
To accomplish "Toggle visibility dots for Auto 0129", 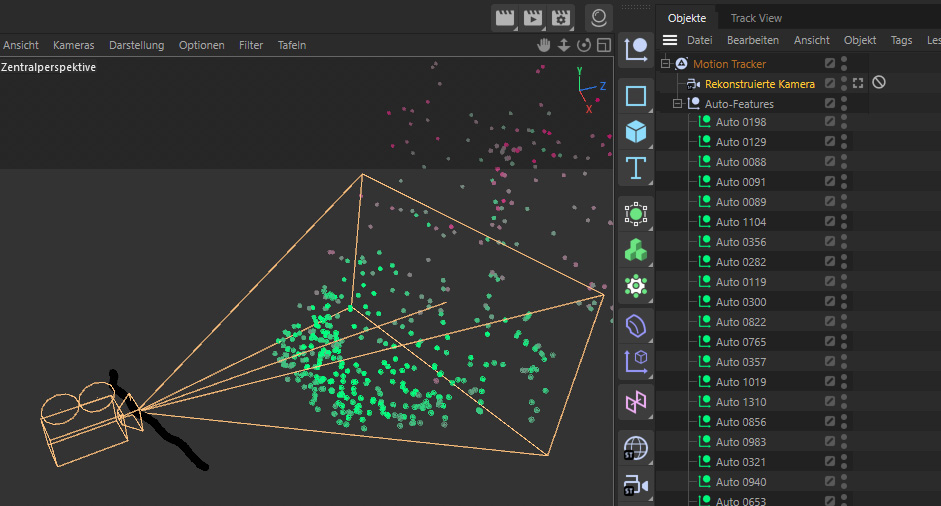I will [844, 142].
